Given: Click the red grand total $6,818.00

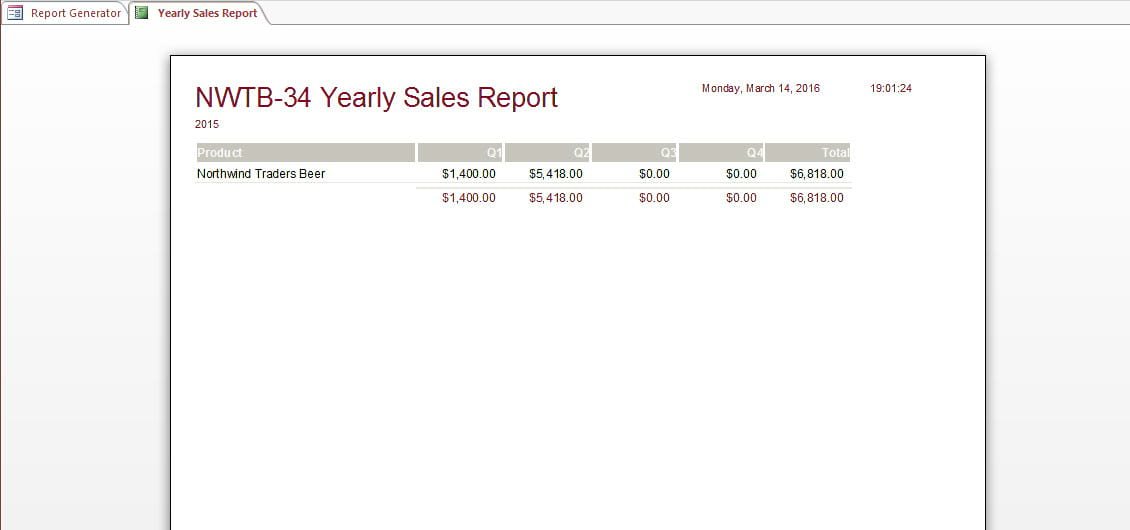Looking at the screenshot, I should (x=817, y=198).
